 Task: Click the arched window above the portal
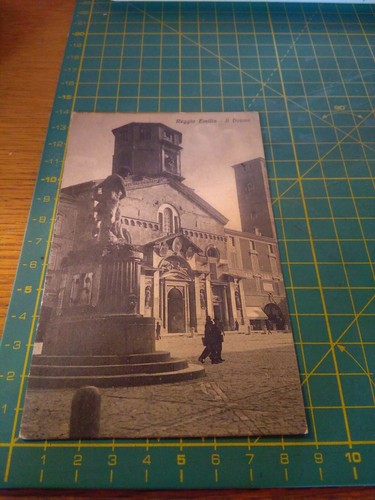tap(168, 219)
